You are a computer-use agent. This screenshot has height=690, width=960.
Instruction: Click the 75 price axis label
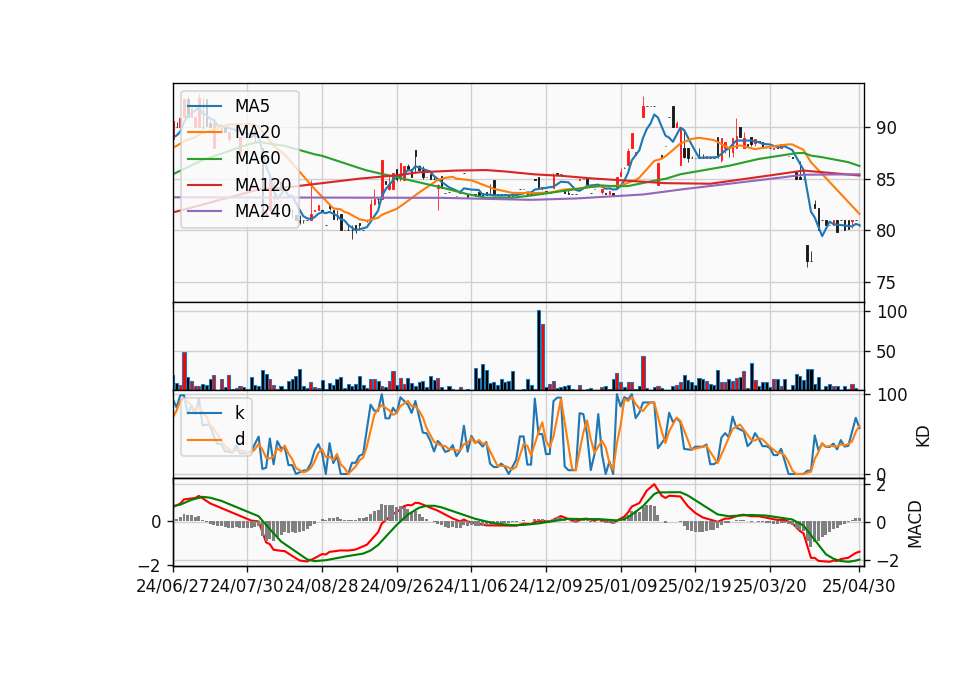coord(886,283)
